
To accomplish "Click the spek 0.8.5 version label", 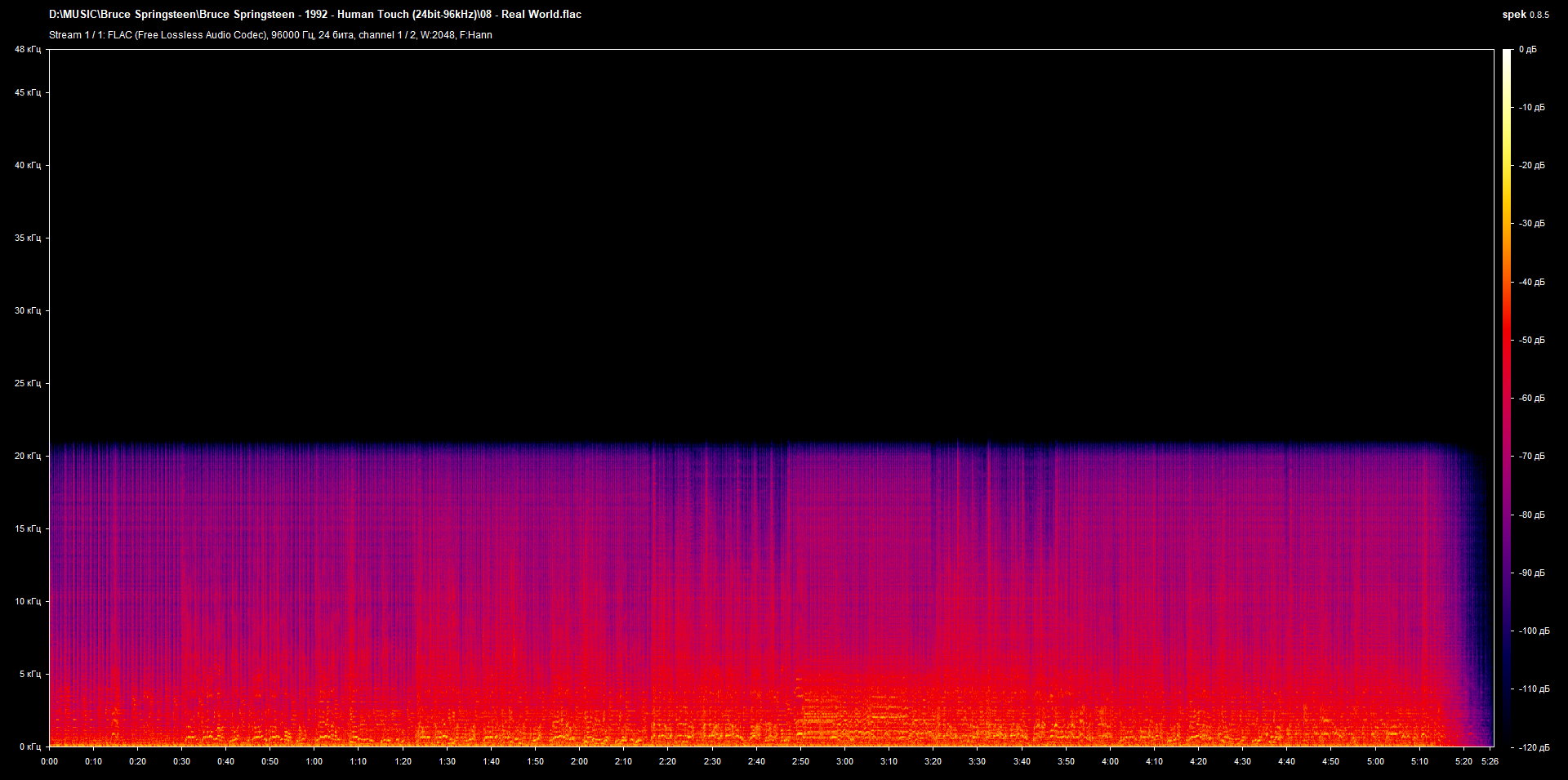I will coord(1526,14).
